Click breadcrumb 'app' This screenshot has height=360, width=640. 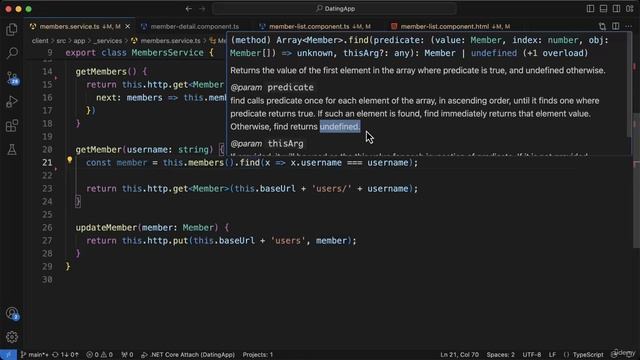(79, 41)
